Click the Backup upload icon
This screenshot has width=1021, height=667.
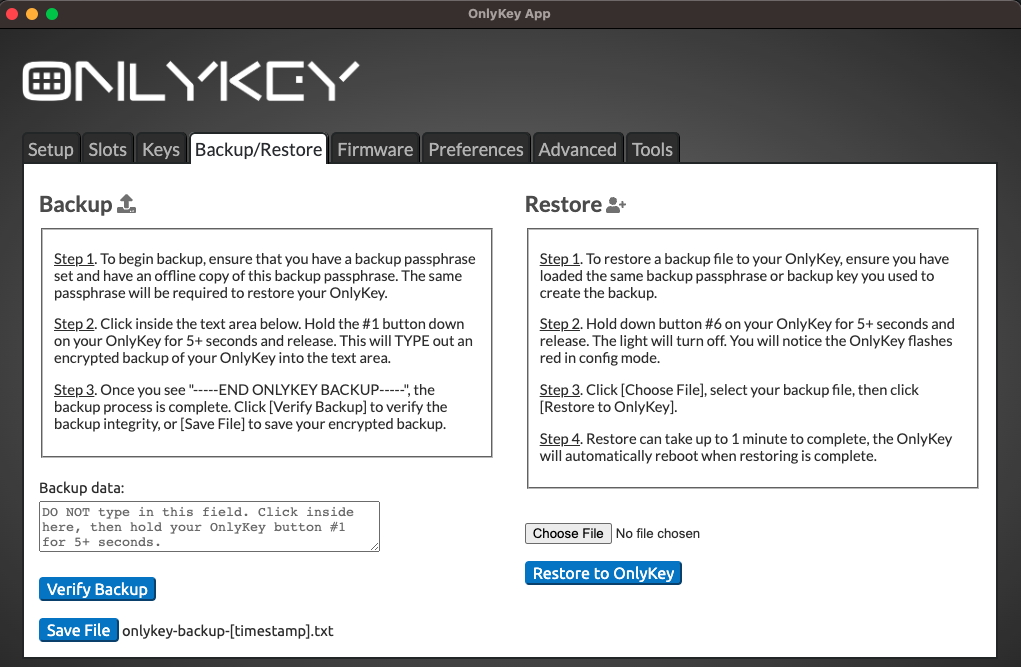coord(126,204)
